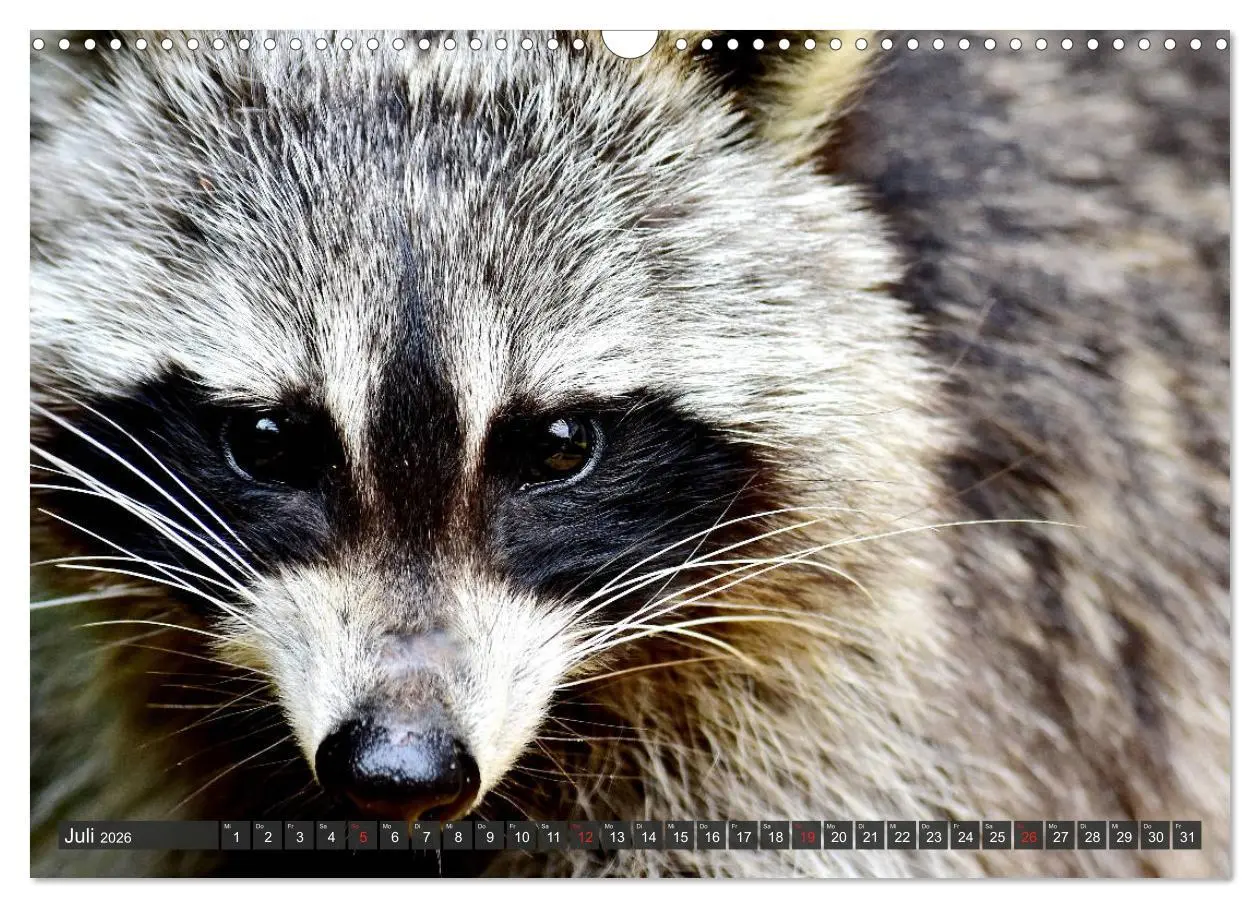Toggle the Saturday date 4 cell
This screenshot has width=1260, height=908.
[x=332, y=838]
